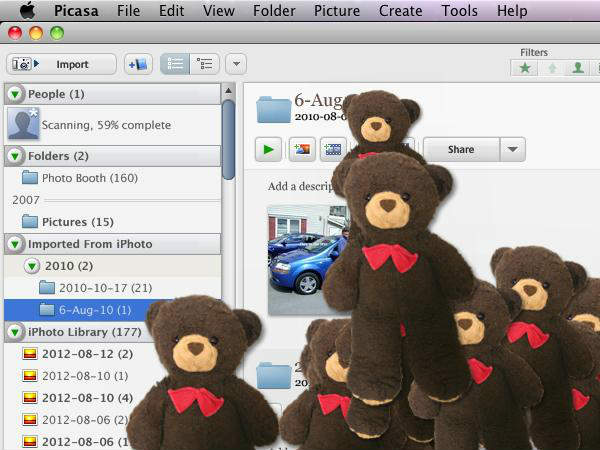
Task: Select the 2010-10-17 (21) folder
Action: (x=112, y=288)
